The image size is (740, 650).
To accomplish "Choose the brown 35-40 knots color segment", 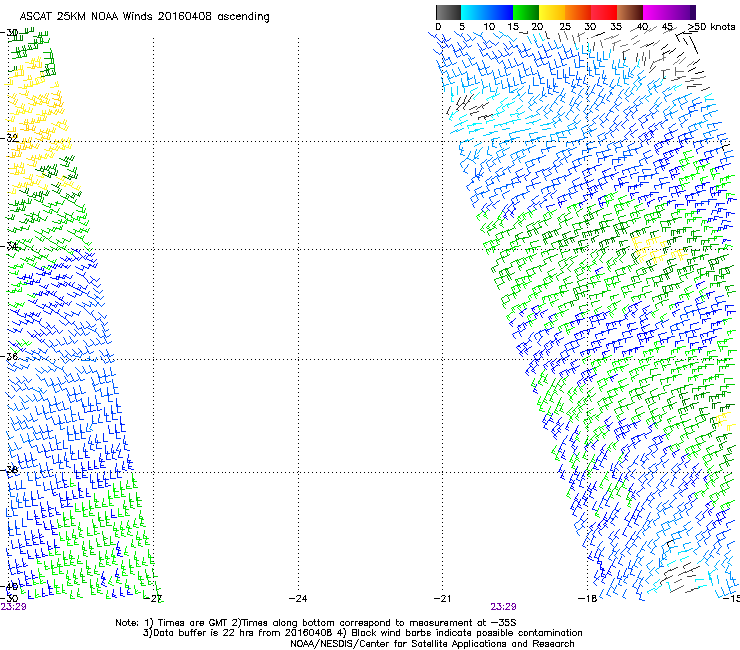I will point(630,12).
